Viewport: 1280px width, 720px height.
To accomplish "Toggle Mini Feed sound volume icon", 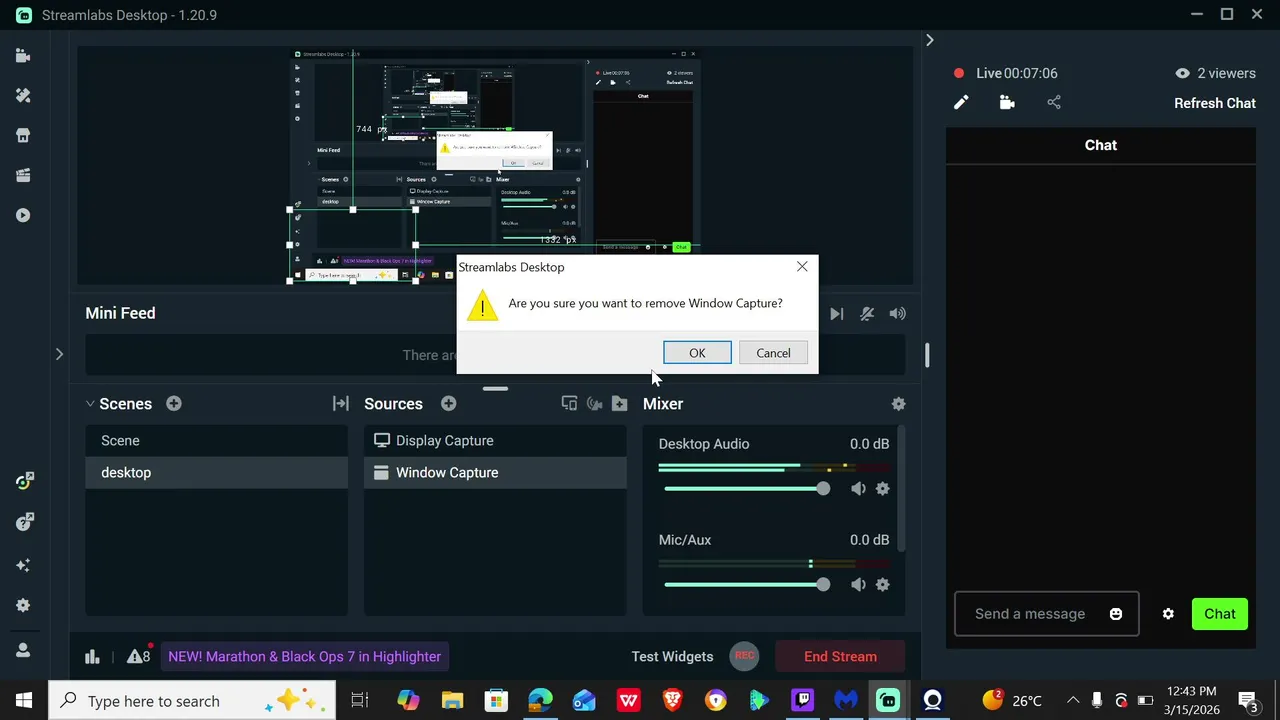I will pyautogui.click(x=898, y=314).
